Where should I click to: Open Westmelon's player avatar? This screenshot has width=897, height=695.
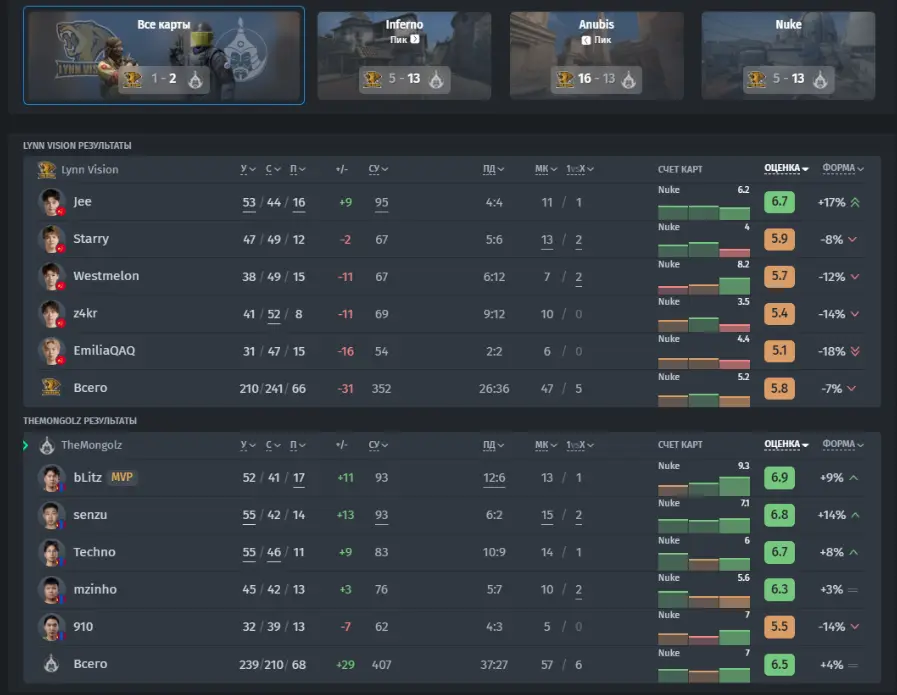pos(51,276)
